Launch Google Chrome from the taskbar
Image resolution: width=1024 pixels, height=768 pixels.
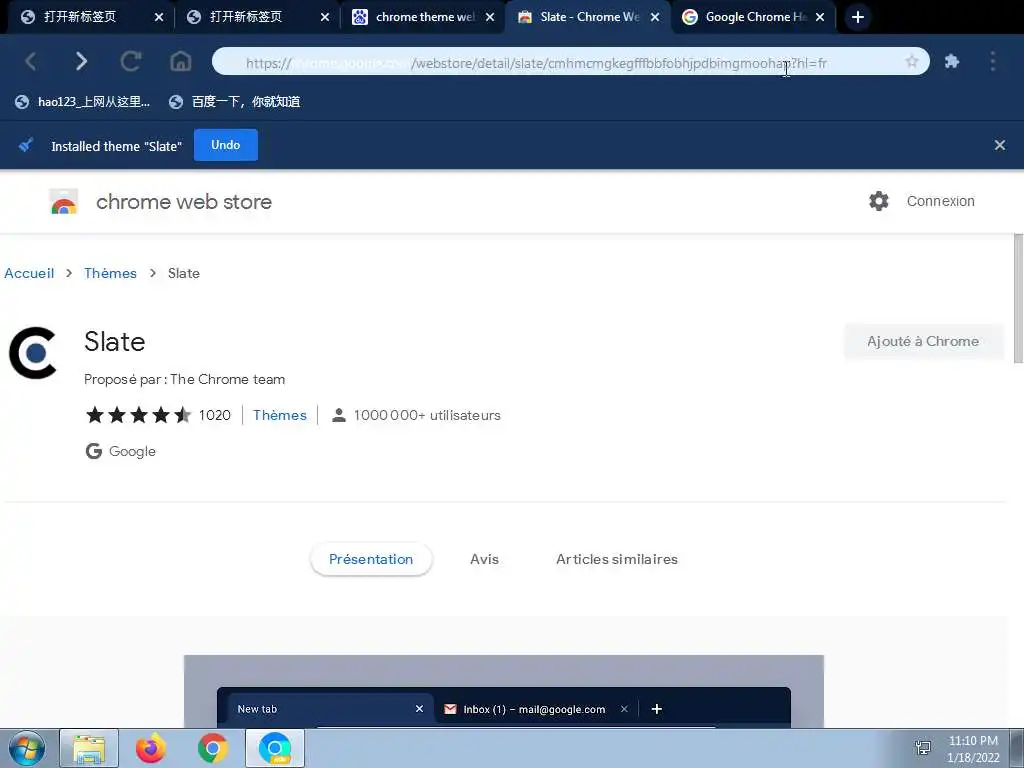(x=213, y=748)
